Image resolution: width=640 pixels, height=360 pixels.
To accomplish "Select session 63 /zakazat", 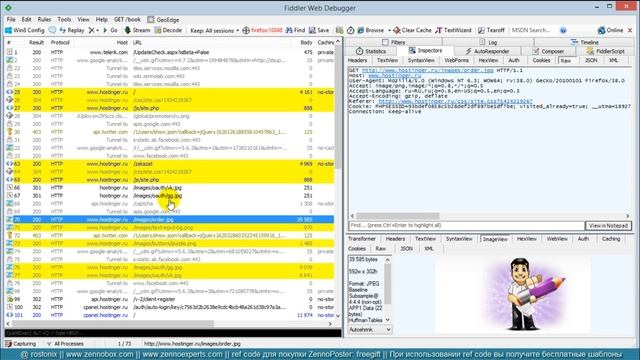I will (x=169, y=164).
